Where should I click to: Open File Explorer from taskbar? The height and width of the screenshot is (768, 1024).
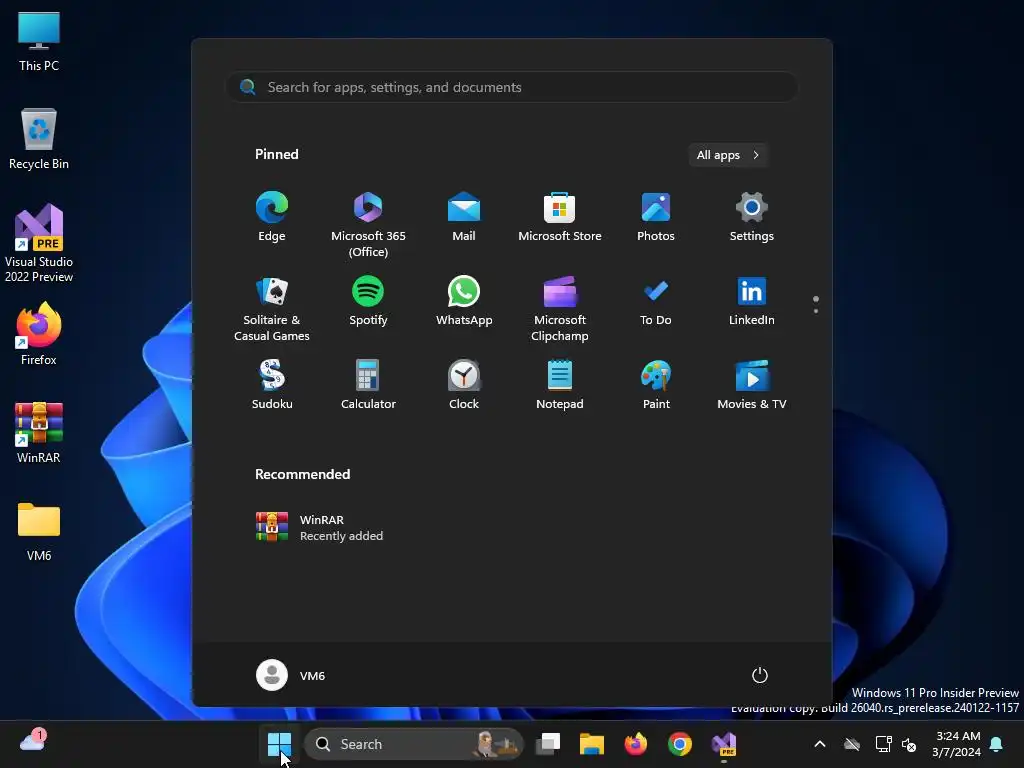tap(592, 744)
